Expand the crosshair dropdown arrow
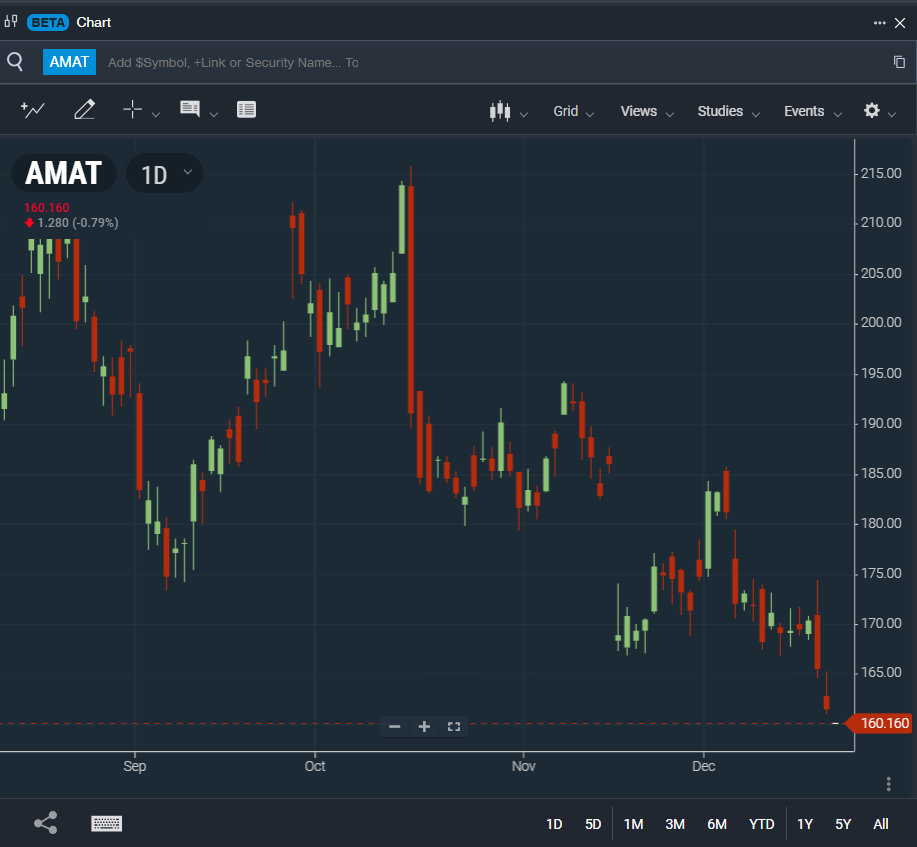The height and width of the screenshot is (847, 917). [156, 115]
